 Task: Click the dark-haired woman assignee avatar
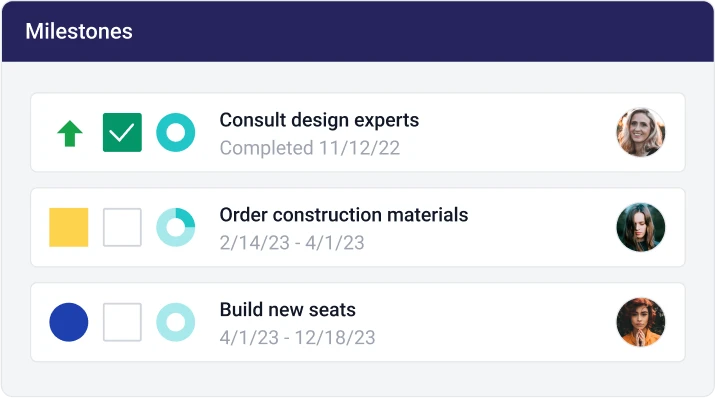[641, 227]
